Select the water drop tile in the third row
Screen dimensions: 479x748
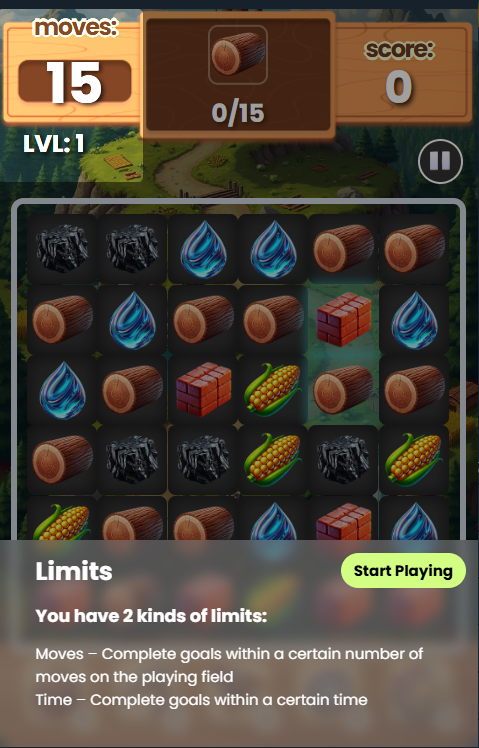pos(62,389)
